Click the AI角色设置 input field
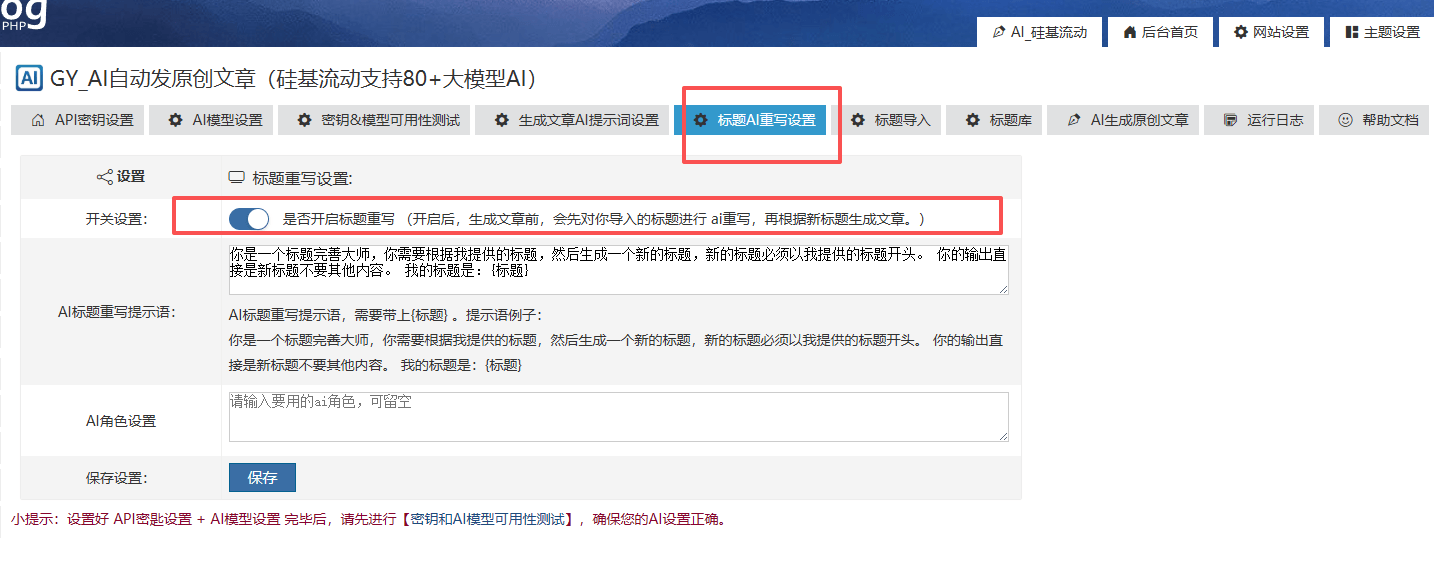The image size is (1434, 588). pos(618,417)
